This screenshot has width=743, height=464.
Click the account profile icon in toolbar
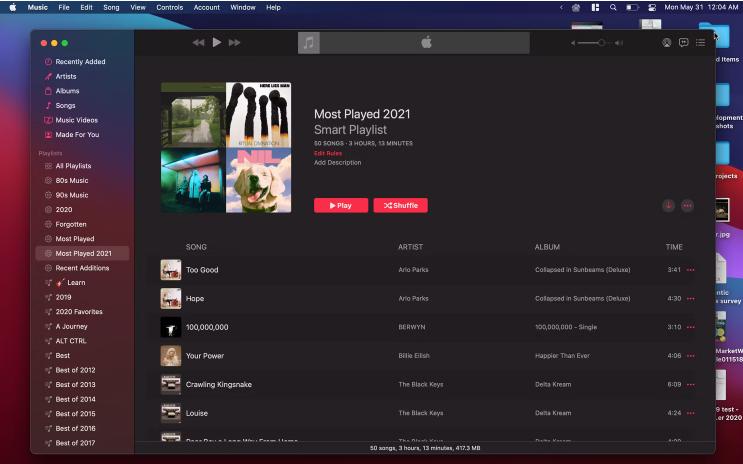[x=666, y=43]
